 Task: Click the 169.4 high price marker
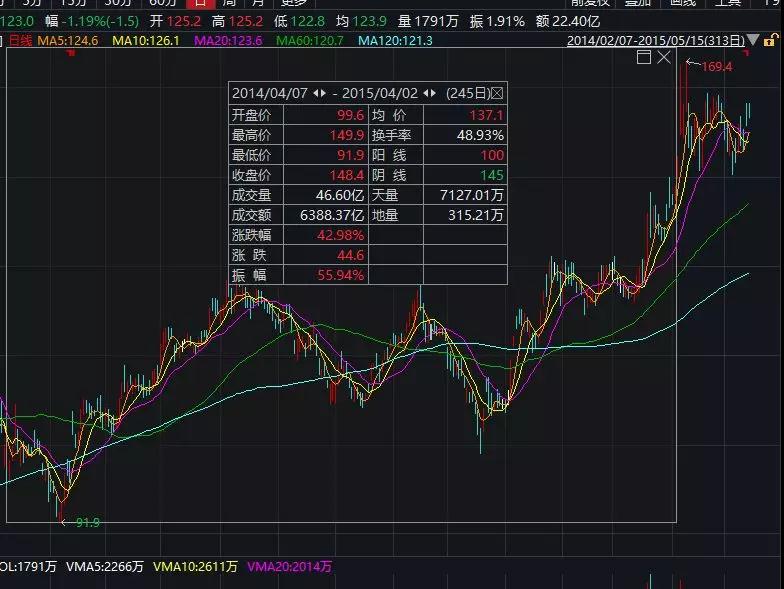coord(716,66)
